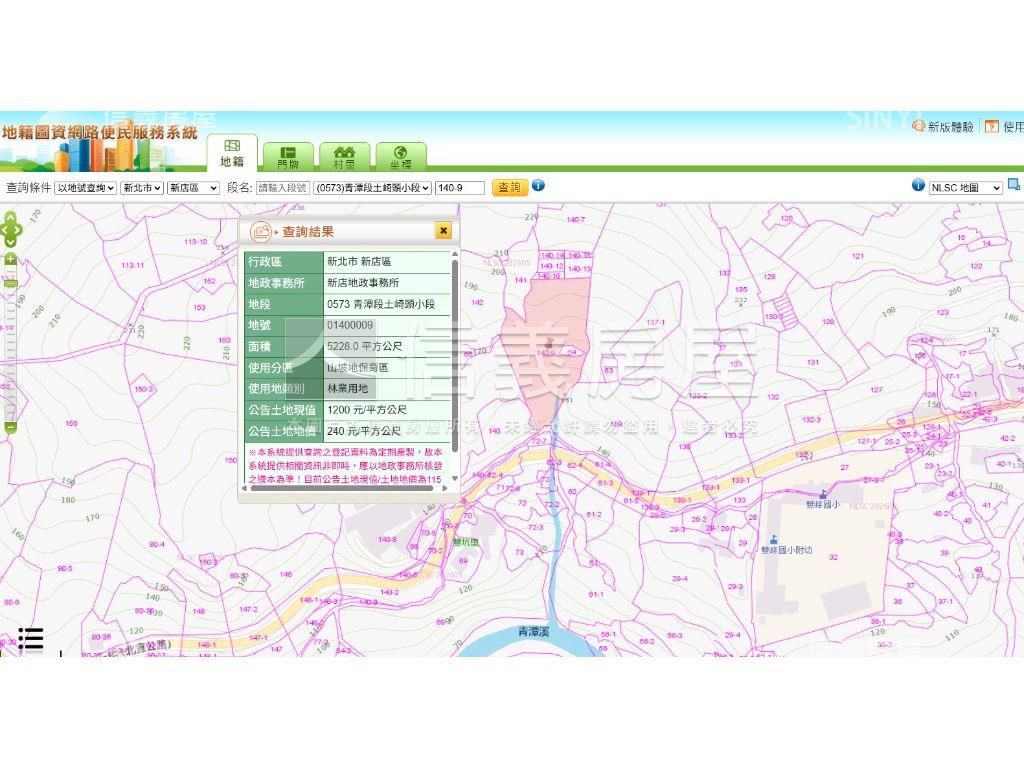The height and width of the screenshot is (768, 1024).
Task: Click the section name input field
Action: click(283, 188)
